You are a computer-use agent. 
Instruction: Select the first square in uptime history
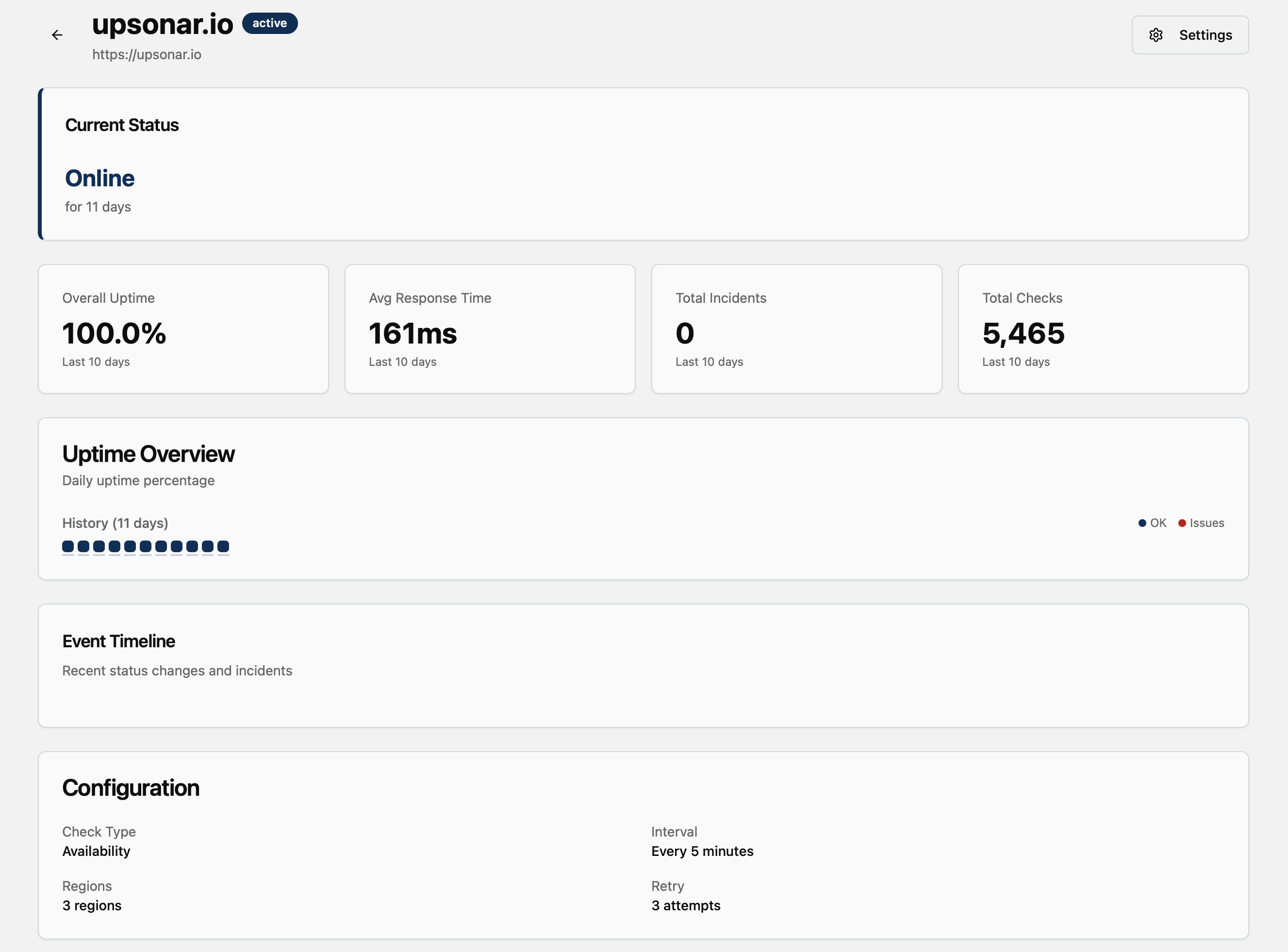(68, 546)
